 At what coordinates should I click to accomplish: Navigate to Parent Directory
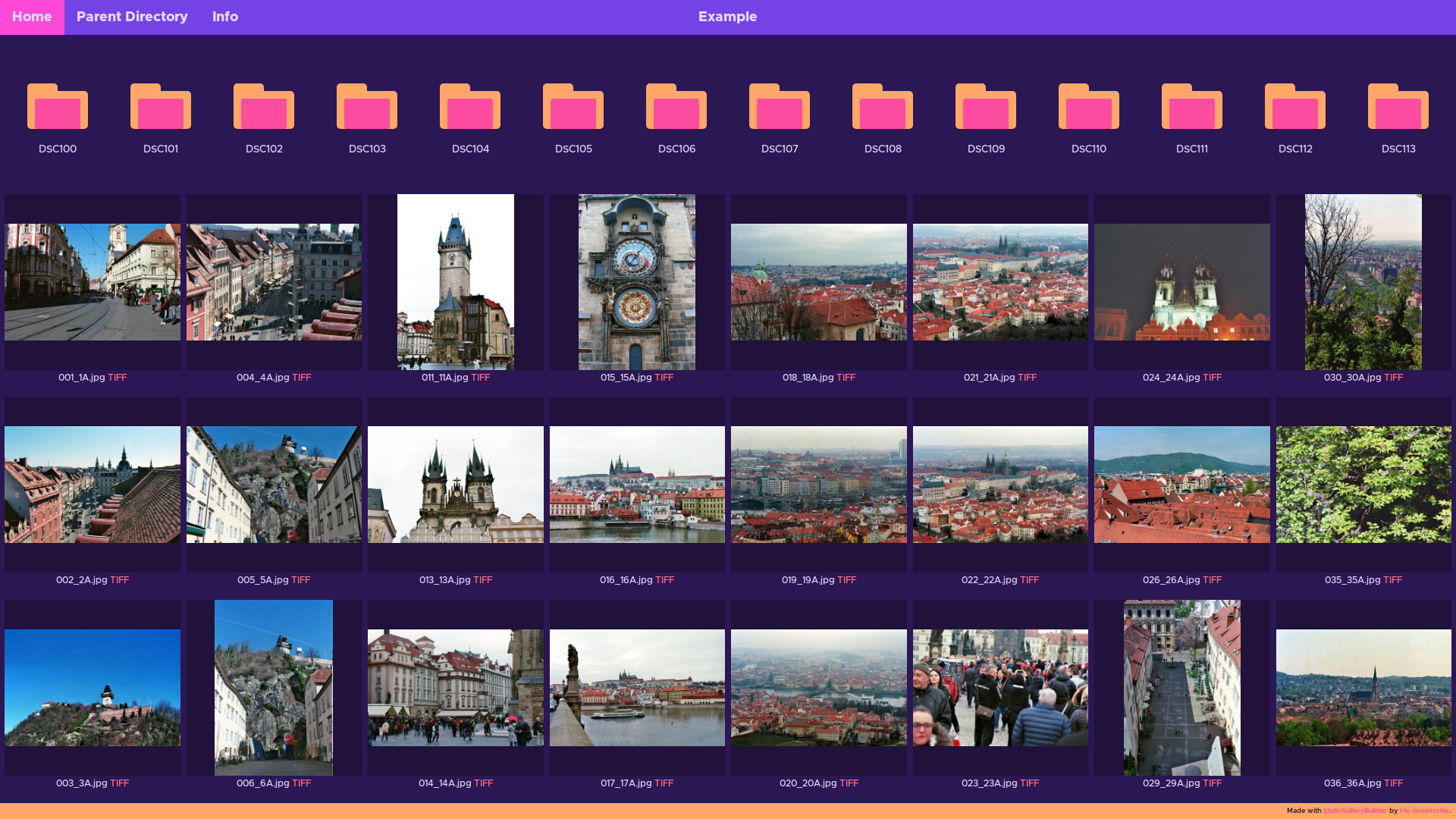click(132, 17)
